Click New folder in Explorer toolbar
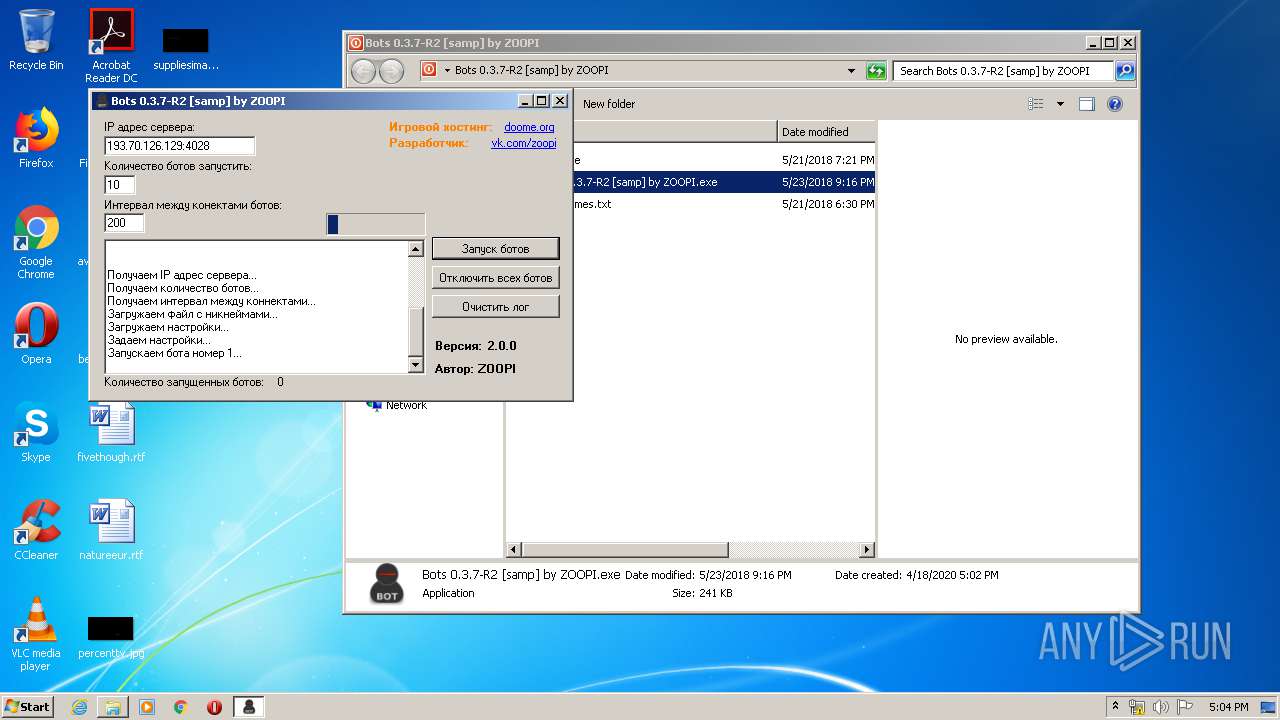 pyautogui.click(x=609, y=104)
